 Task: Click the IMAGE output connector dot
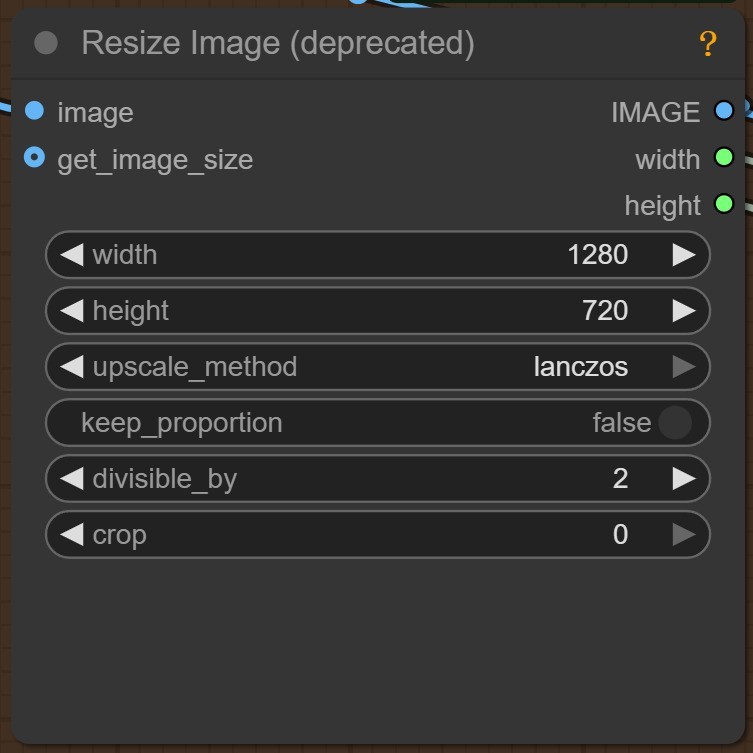[724, 111]
